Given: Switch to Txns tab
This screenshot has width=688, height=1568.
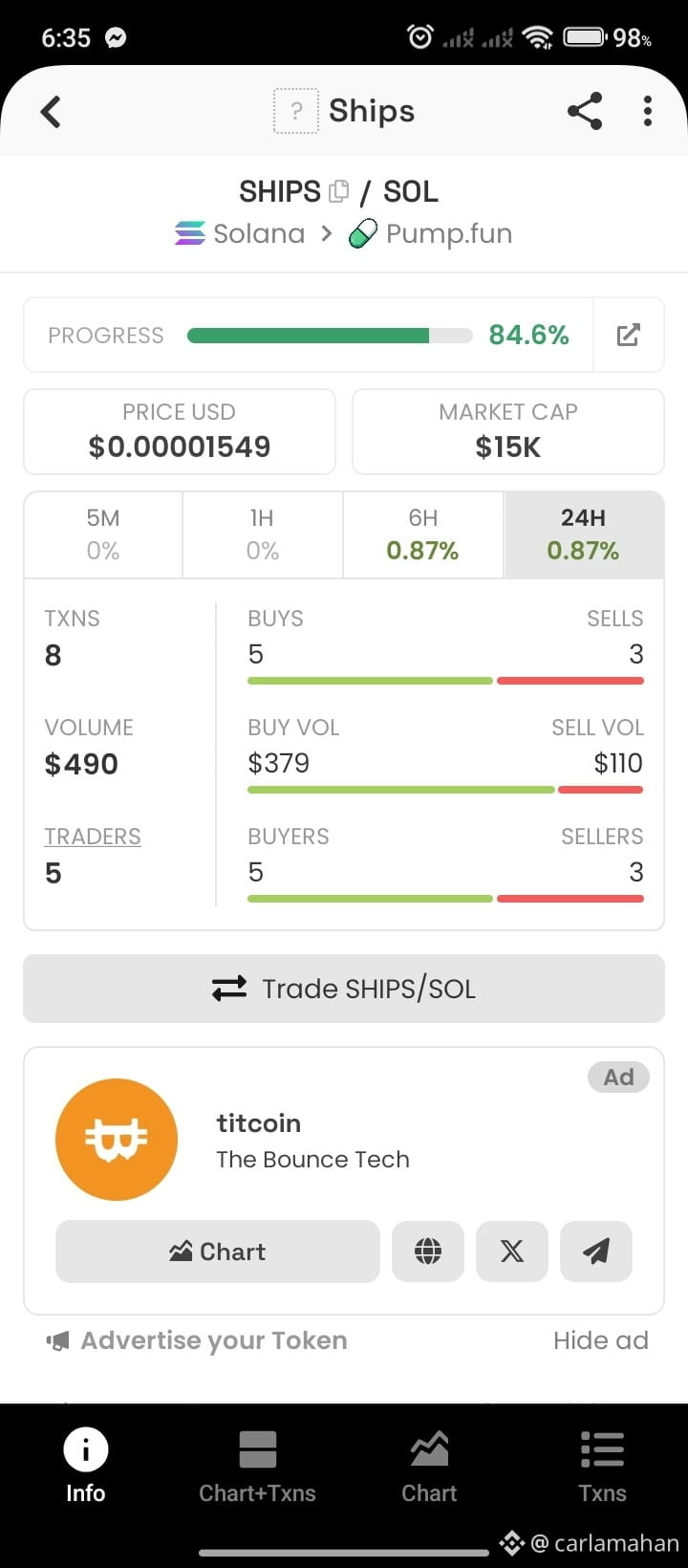Looking at the screenshot, I should [x=602, y=1468].
